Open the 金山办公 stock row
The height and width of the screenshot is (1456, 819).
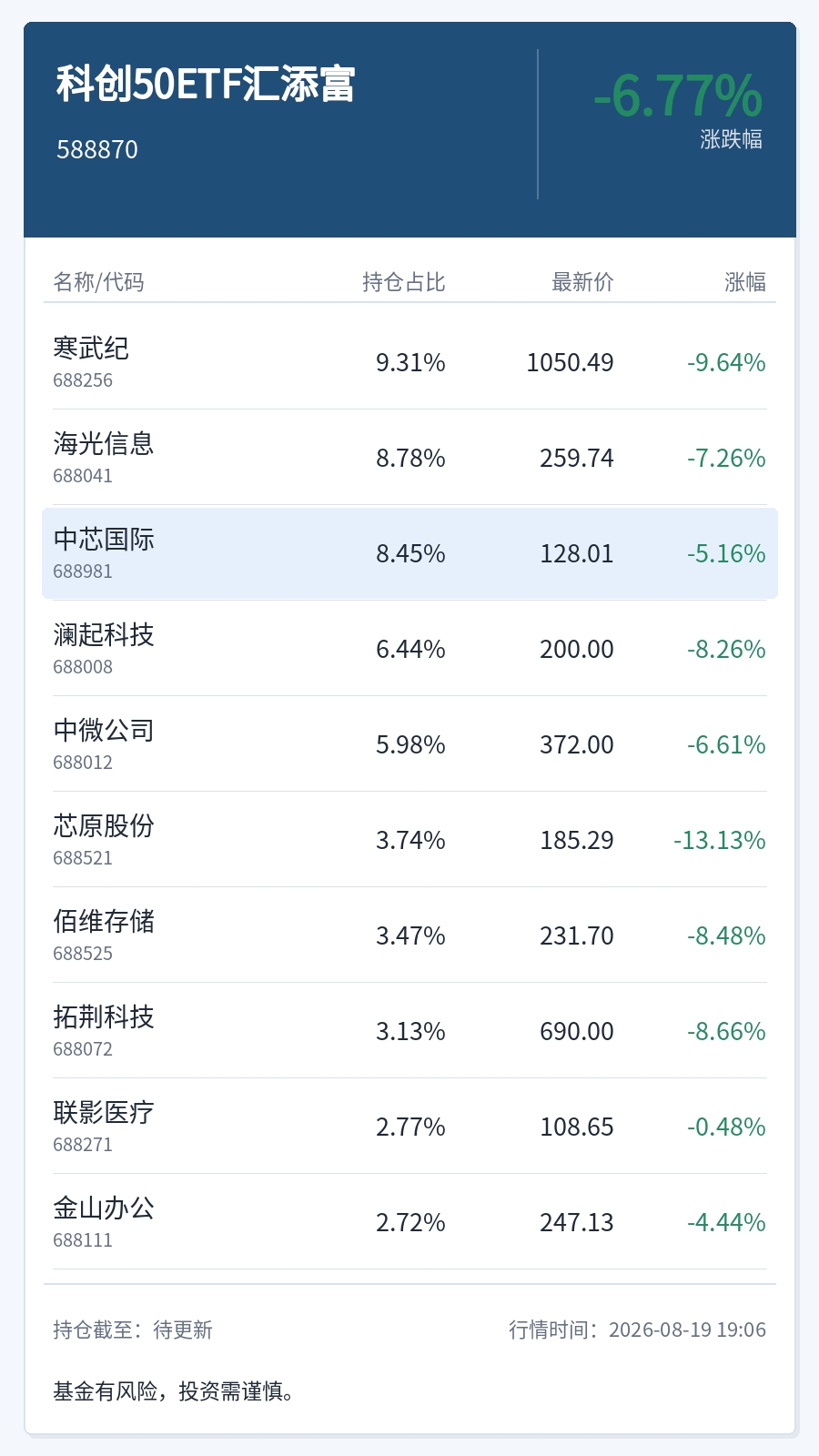(409, 1222)
